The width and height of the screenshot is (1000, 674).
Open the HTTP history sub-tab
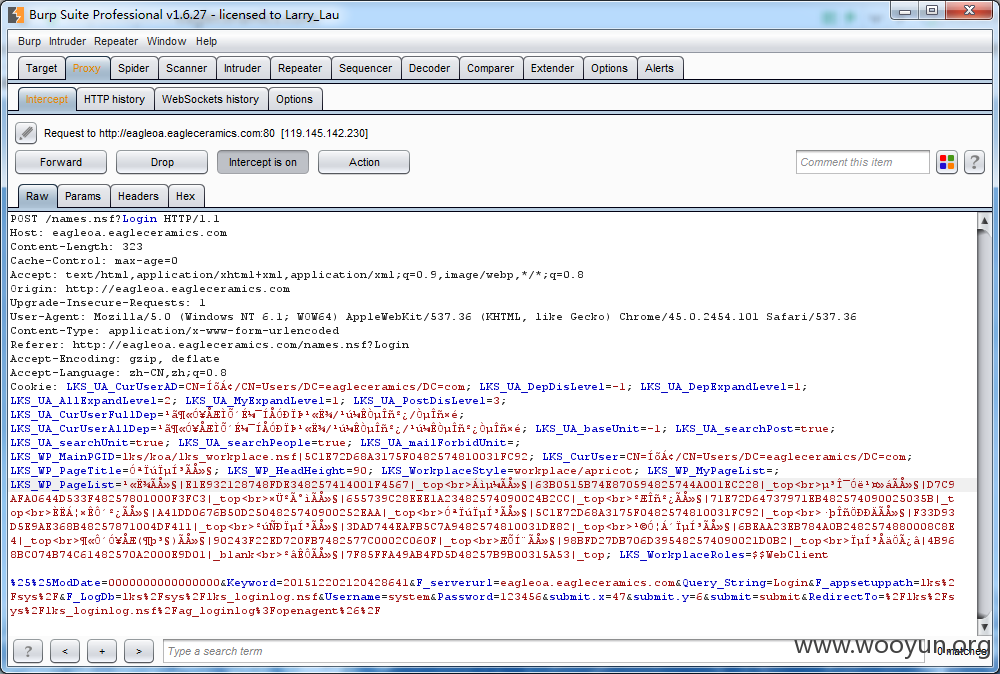click(114, 99)
